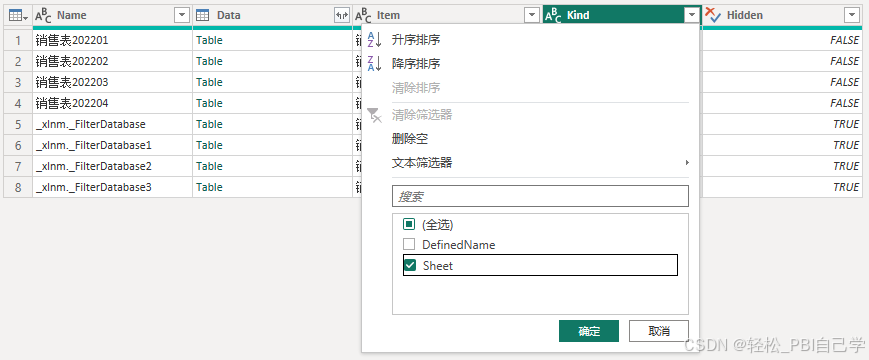Click the Hidden column boolean type icon

tap(713, 16)
